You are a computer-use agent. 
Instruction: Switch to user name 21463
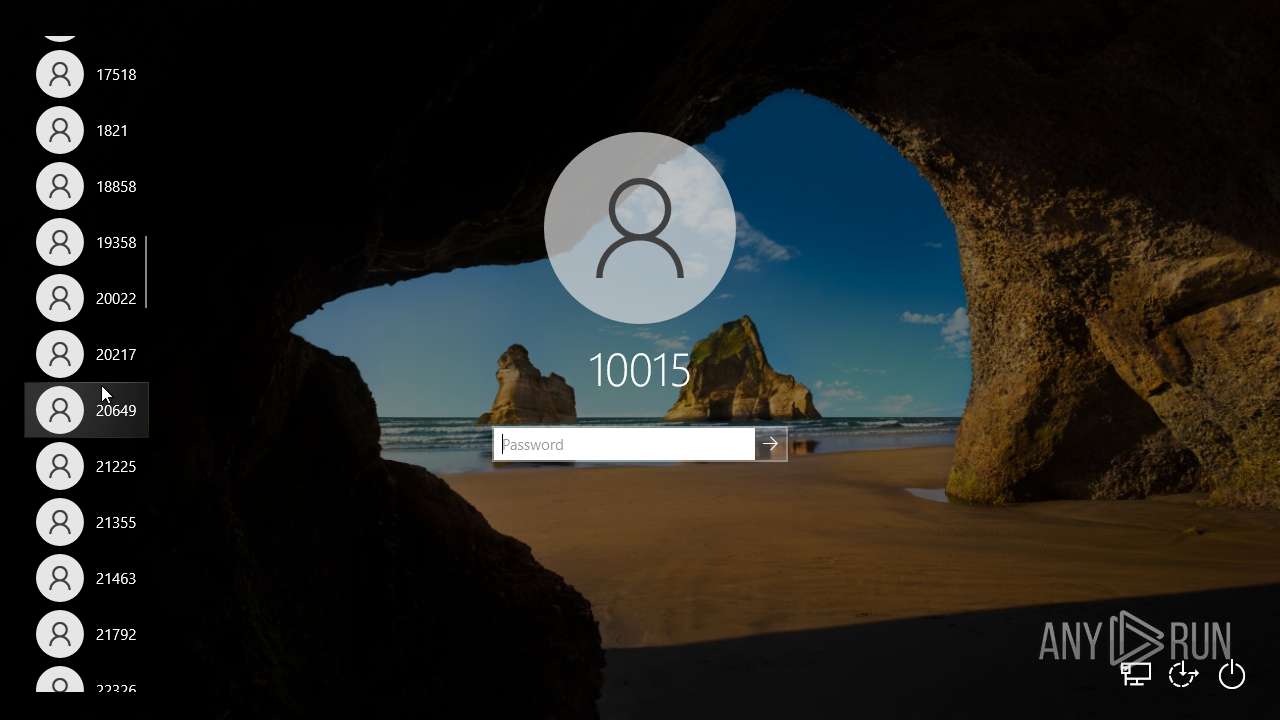[x=116, y=579]
